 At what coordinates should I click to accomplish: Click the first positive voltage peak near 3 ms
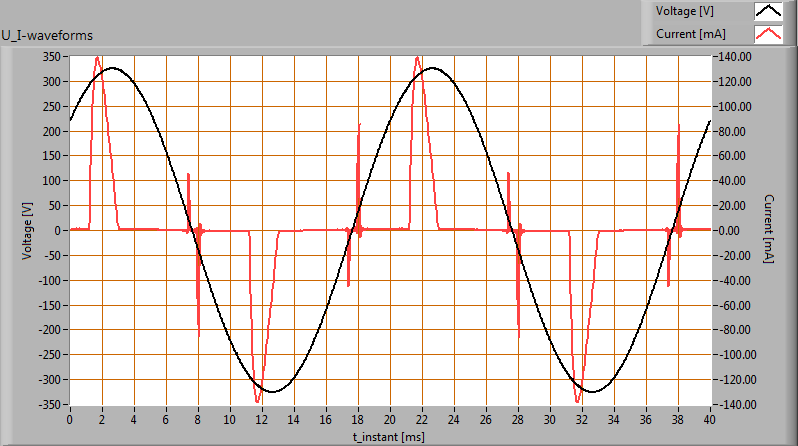tap(112, 68)
